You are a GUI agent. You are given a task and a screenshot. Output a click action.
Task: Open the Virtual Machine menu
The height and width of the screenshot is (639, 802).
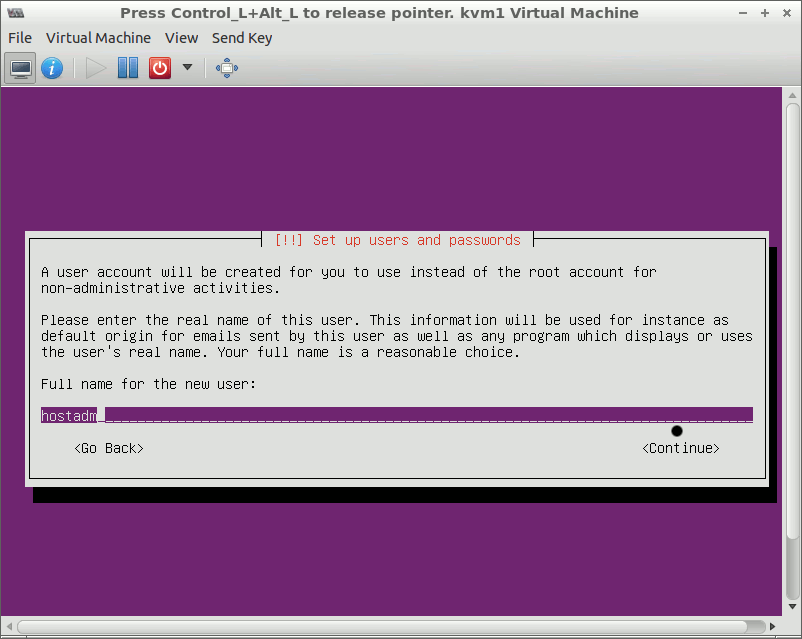point(98,38)
